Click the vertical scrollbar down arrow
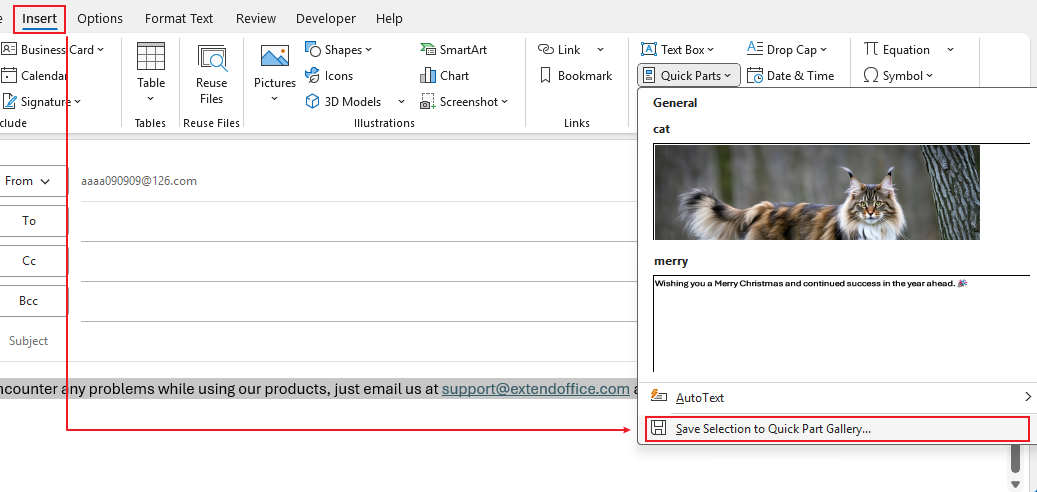 1016,484
